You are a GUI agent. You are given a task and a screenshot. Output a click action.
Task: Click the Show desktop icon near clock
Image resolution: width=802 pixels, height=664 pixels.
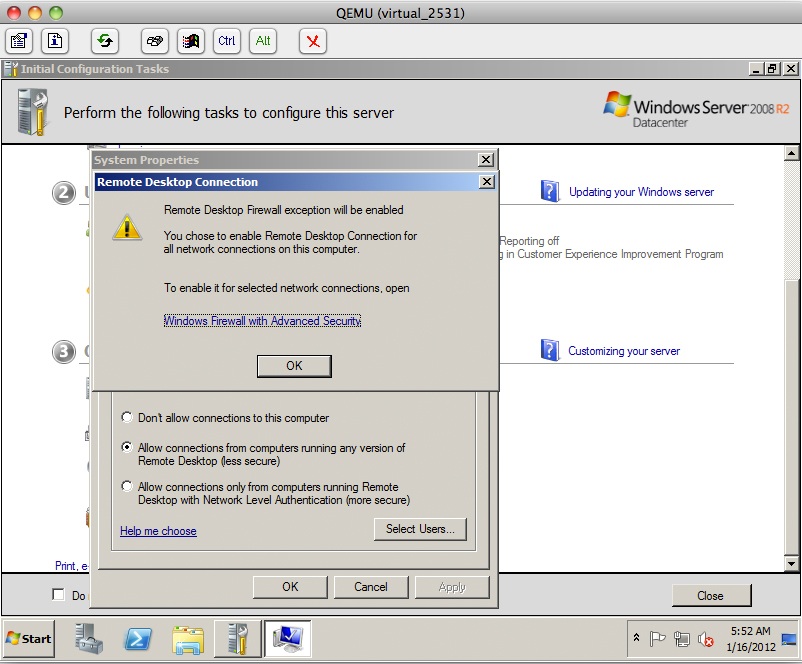[x=789, y=639]
